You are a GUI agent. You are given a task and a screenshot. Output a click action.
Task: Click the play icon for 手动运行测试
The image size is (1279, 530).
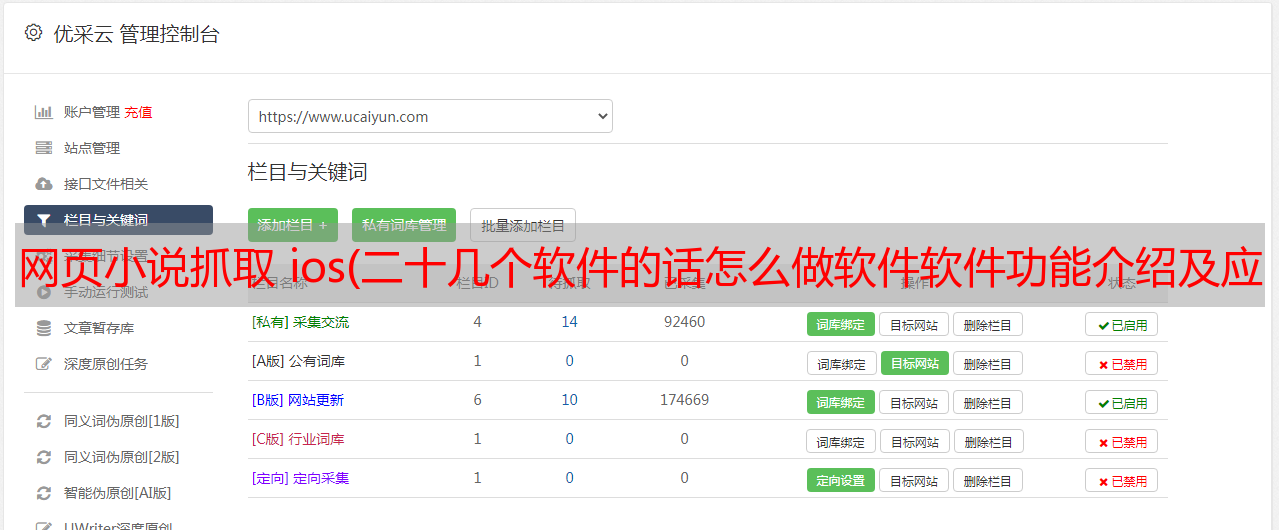pyautogui.click(x=44, y=292)
